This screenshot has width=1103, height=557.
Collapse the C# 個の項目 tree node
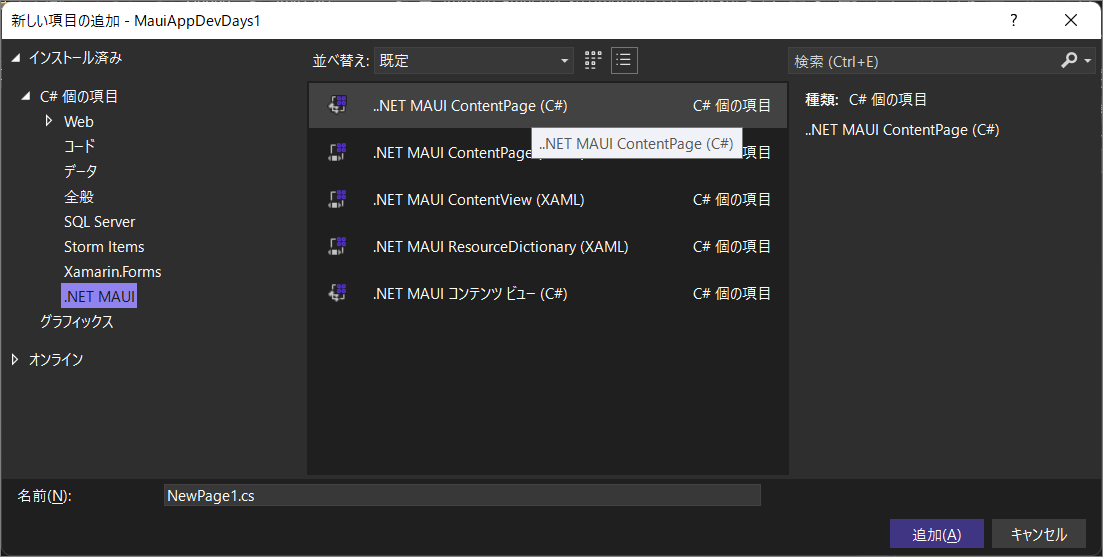(27, 96)
